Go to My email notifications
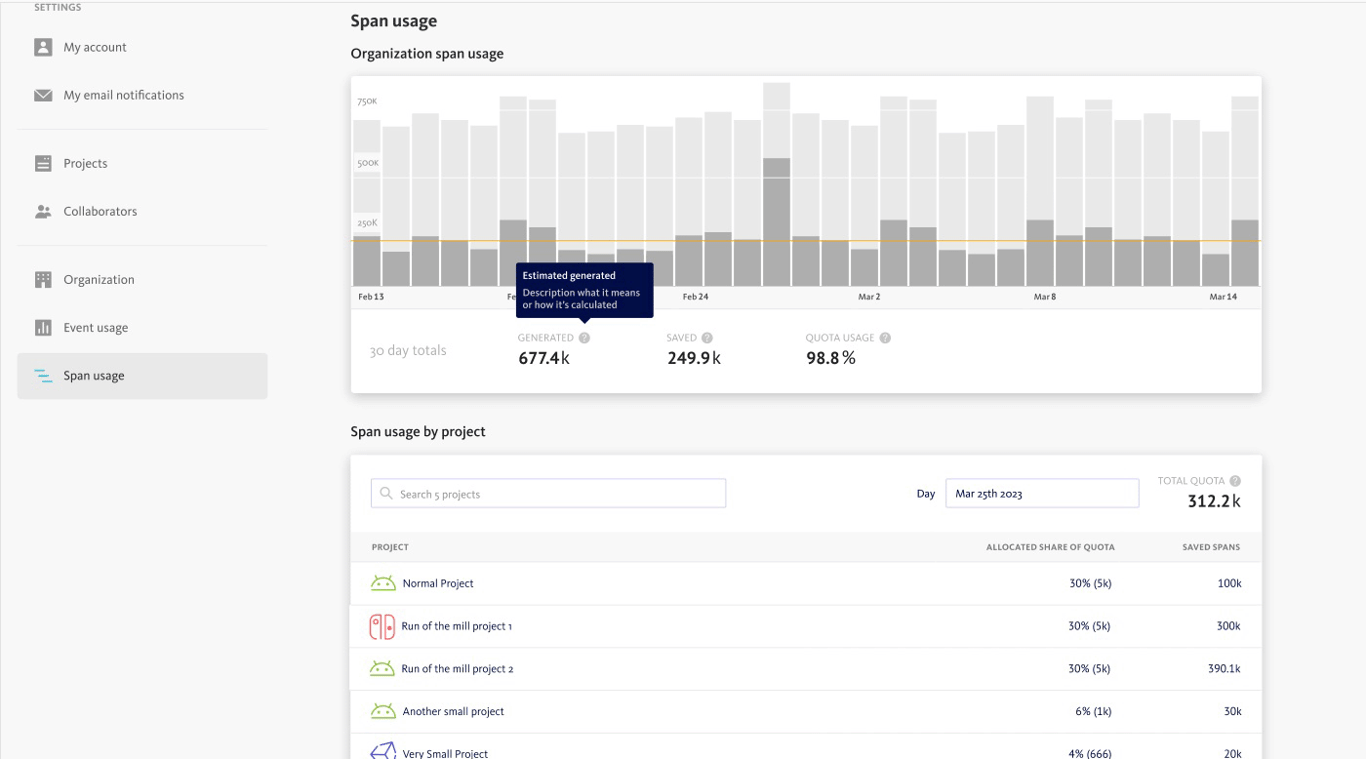1366x759 pixels. (x=123, y=95)
